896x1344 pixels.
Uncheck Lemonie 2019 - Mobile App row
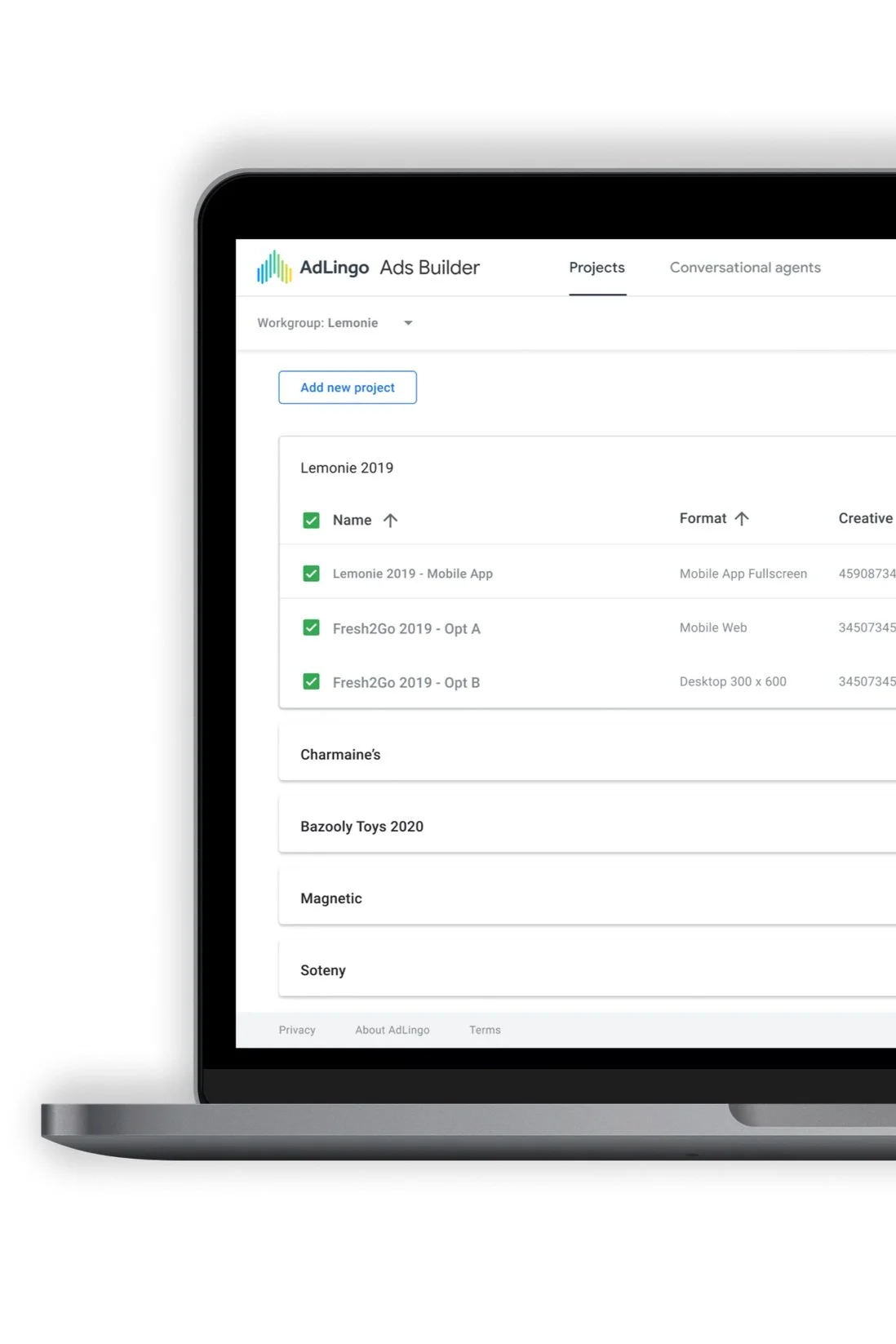tap(311, 574)
